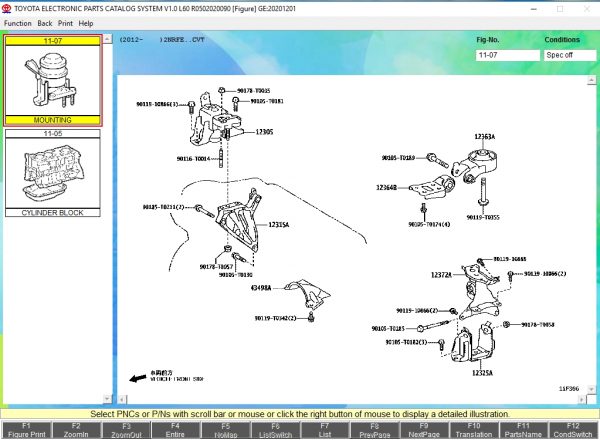Click down arrow of the diagram vertical scrollbar
The image size is (600, 440).
click(591, 389)
